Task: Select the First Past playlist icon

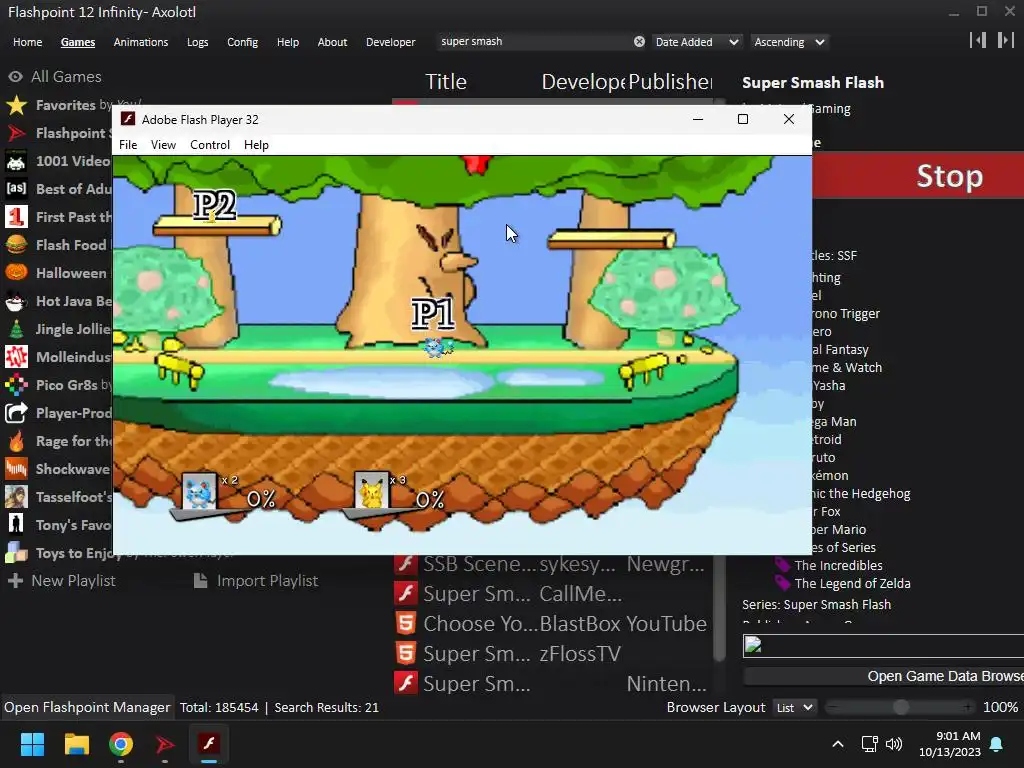Action: 16,217
